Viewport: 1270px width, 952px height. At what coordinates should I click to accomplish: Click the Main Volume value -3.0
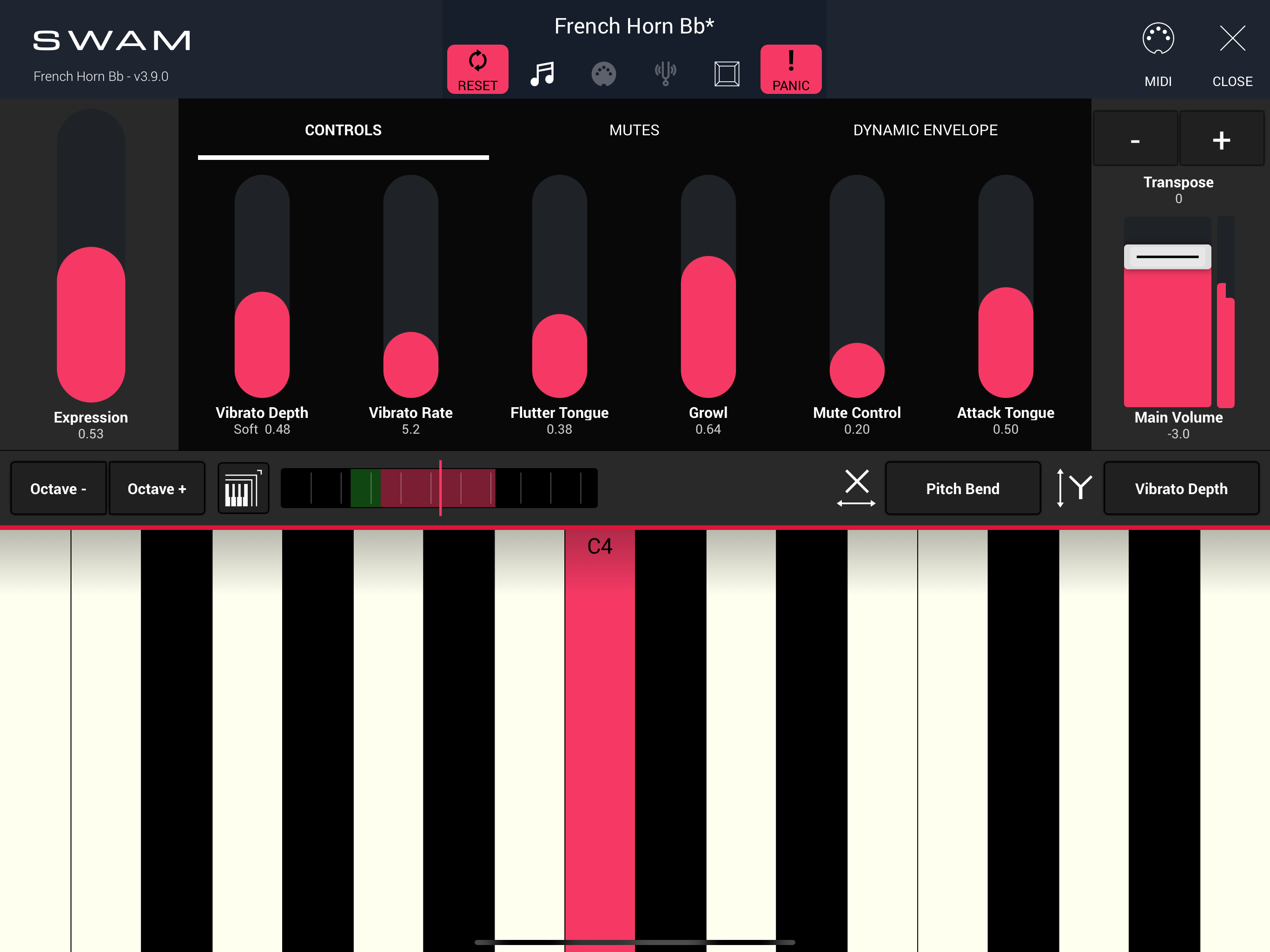coord(1178,434)
